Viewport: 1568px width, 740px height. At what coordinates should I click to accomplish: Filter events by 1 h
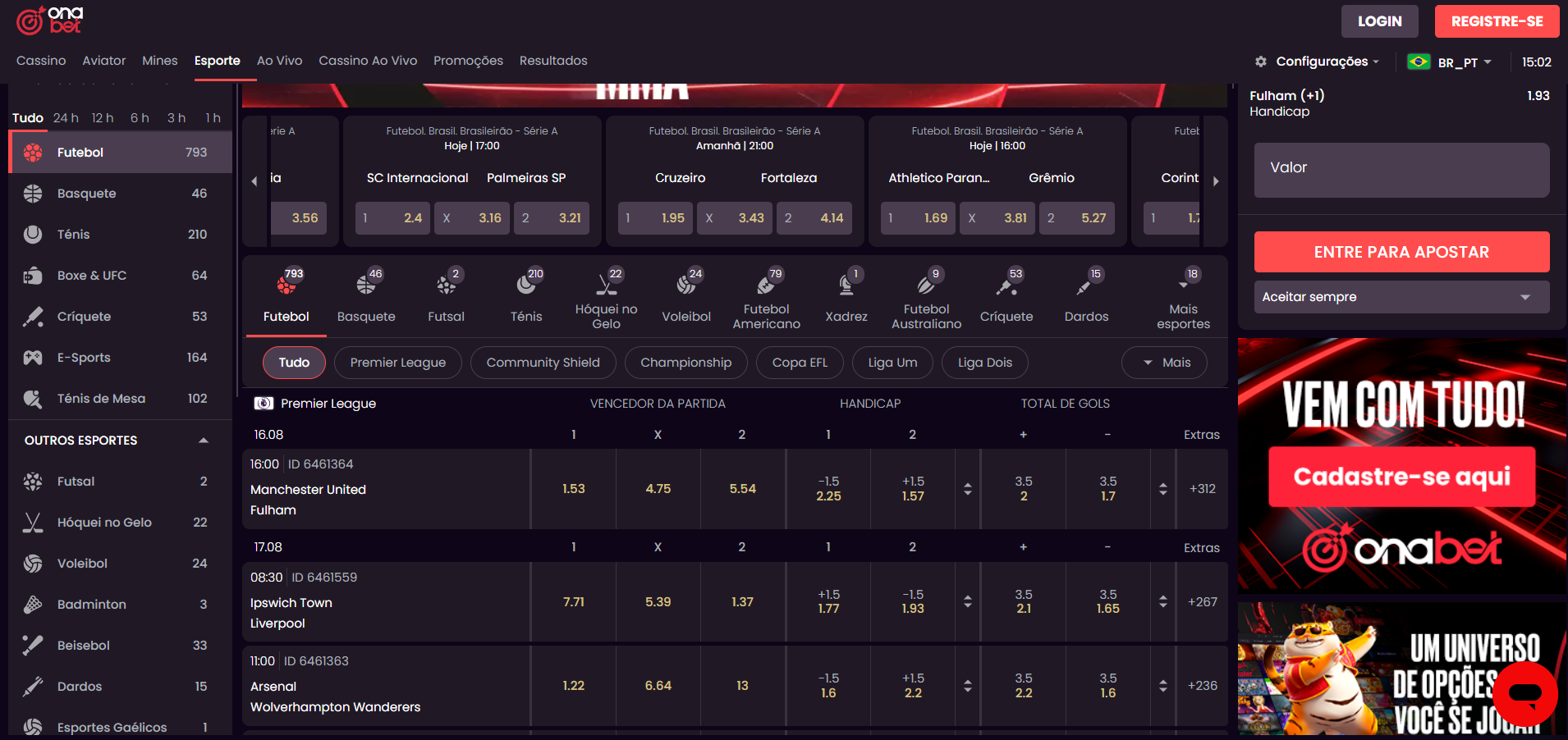(213, 118)
